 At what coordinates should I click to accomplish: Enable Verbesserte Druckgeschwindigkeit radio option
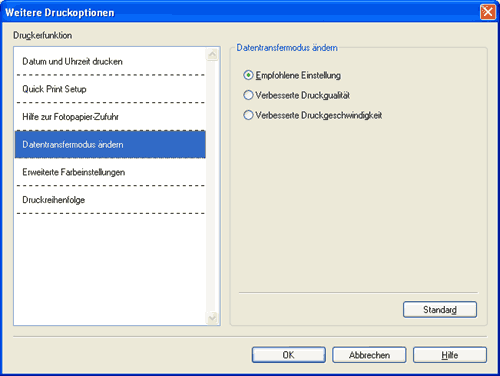tap(248, 115)
